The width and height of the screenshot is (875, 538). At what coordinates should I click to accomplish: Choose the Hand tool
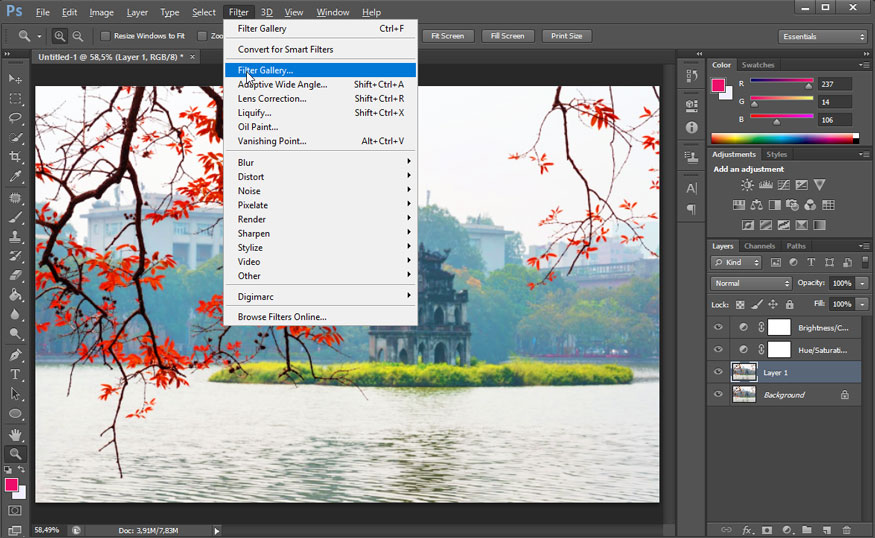click(15, 434)
